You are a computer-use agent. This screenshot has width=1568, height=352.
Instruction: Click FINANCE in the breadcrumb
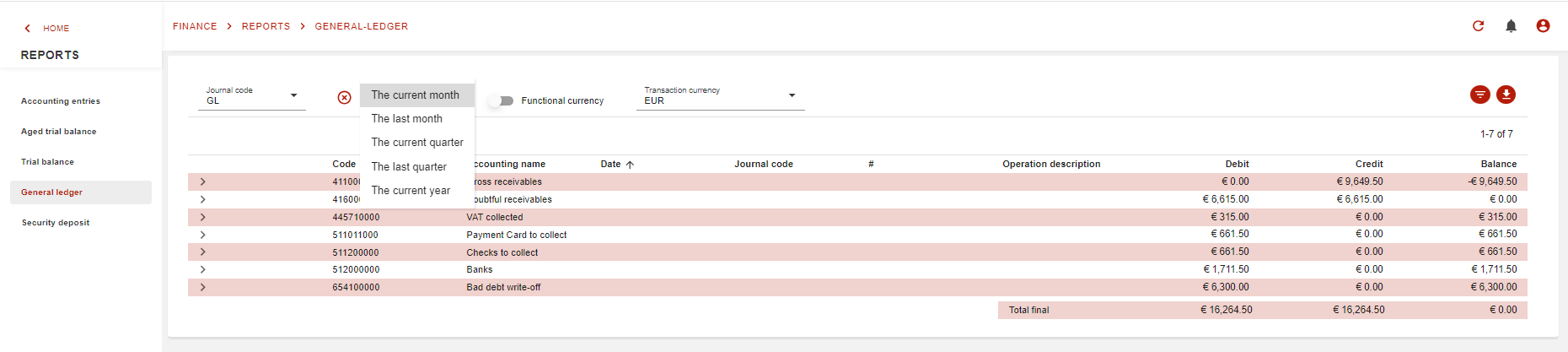[x=195, y=26]
